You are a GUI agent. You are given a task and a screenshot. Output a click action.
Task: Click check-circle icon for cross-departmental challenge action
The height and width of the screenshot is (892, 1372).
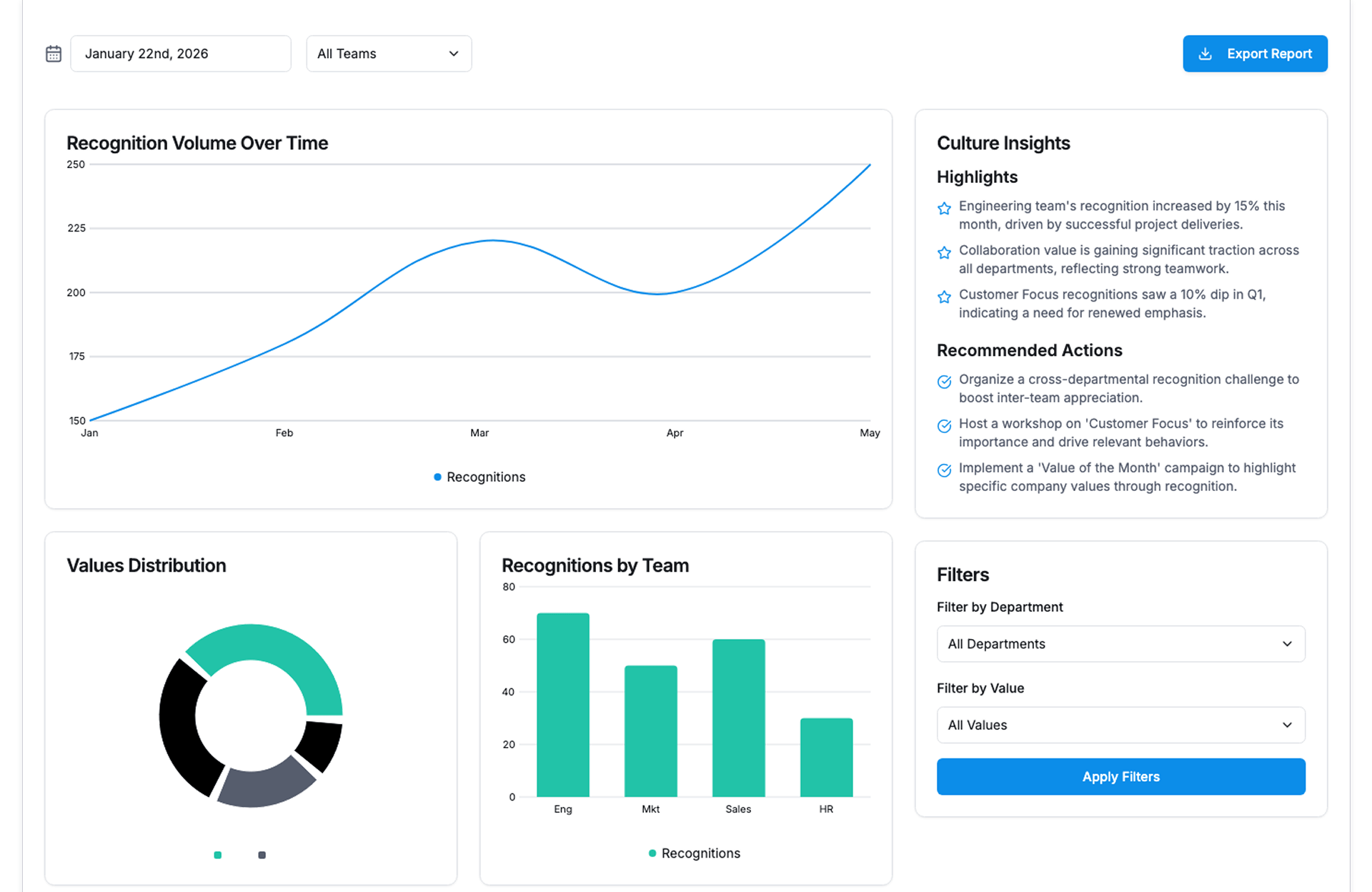(944, 382)
